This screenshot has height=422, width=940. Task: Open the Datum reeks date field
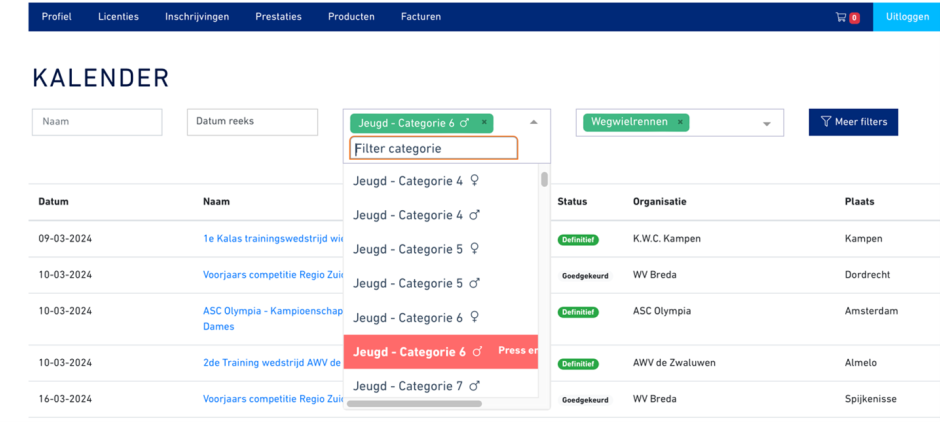252,122
